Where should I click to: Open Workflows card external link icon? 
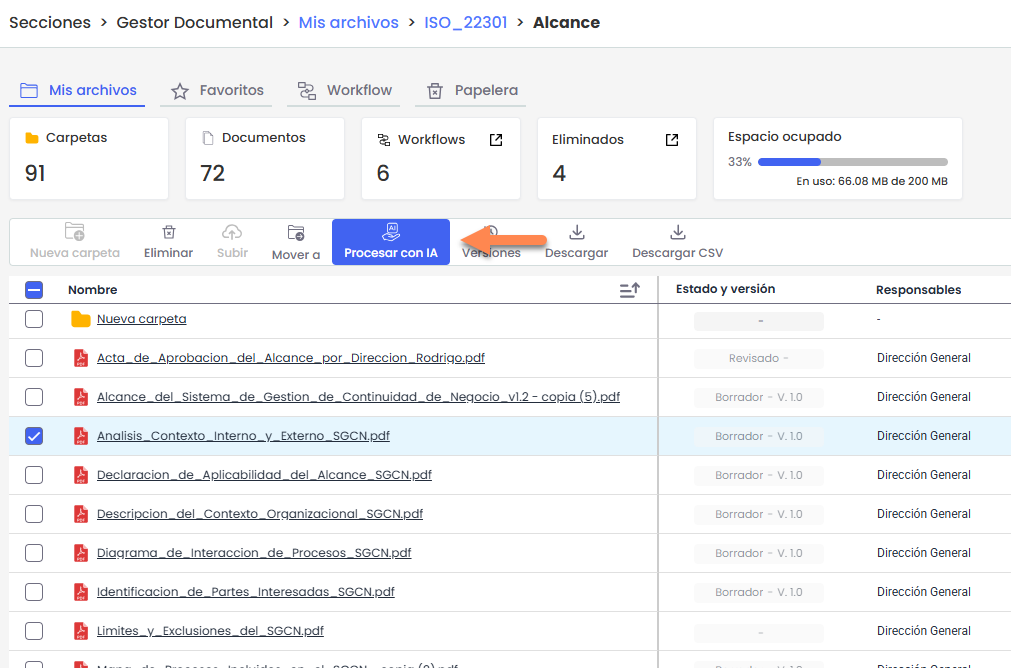click(x=496, y=140)
